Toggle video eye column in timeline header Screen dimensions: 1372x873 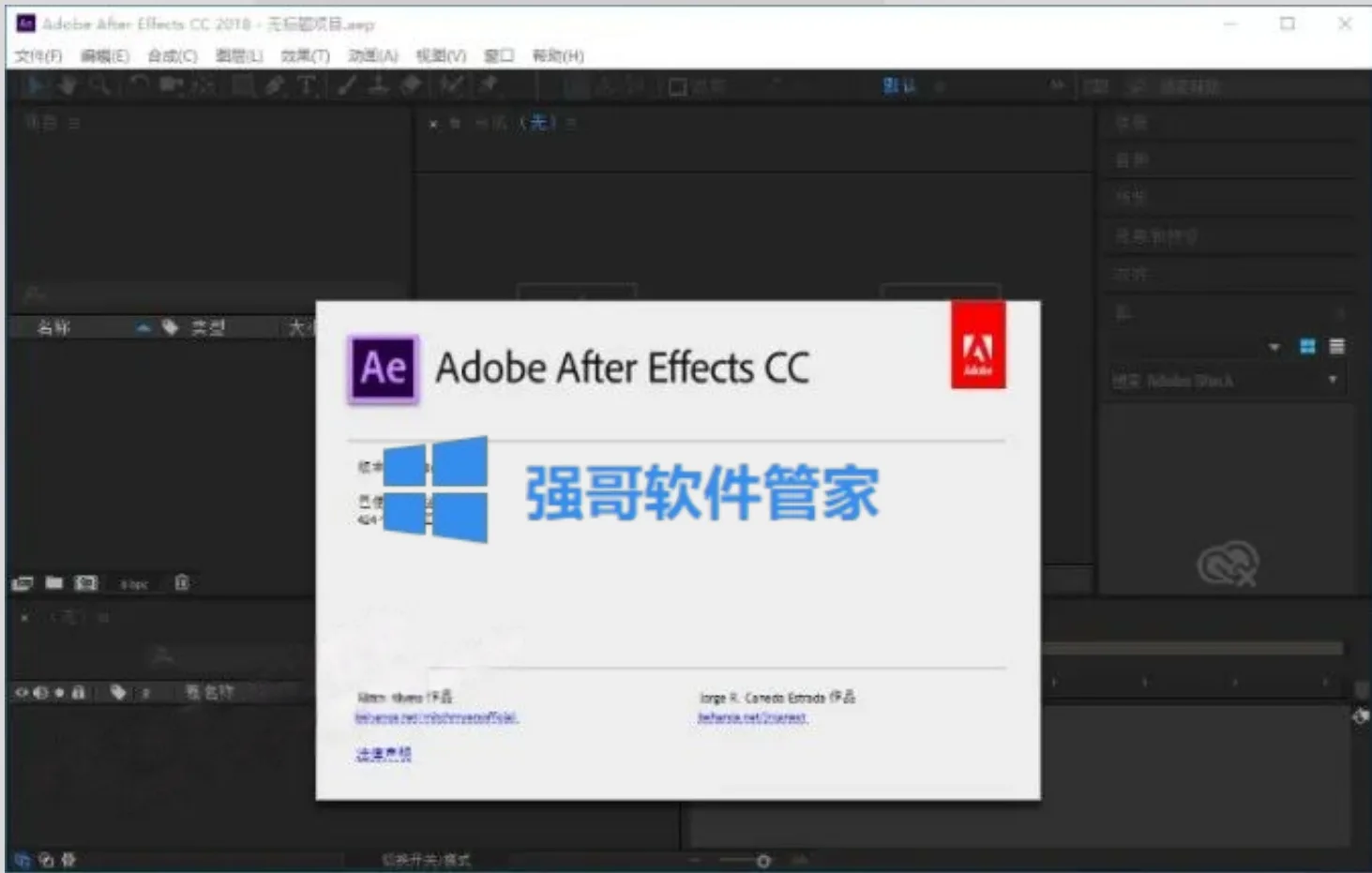(x=21, y=693)
